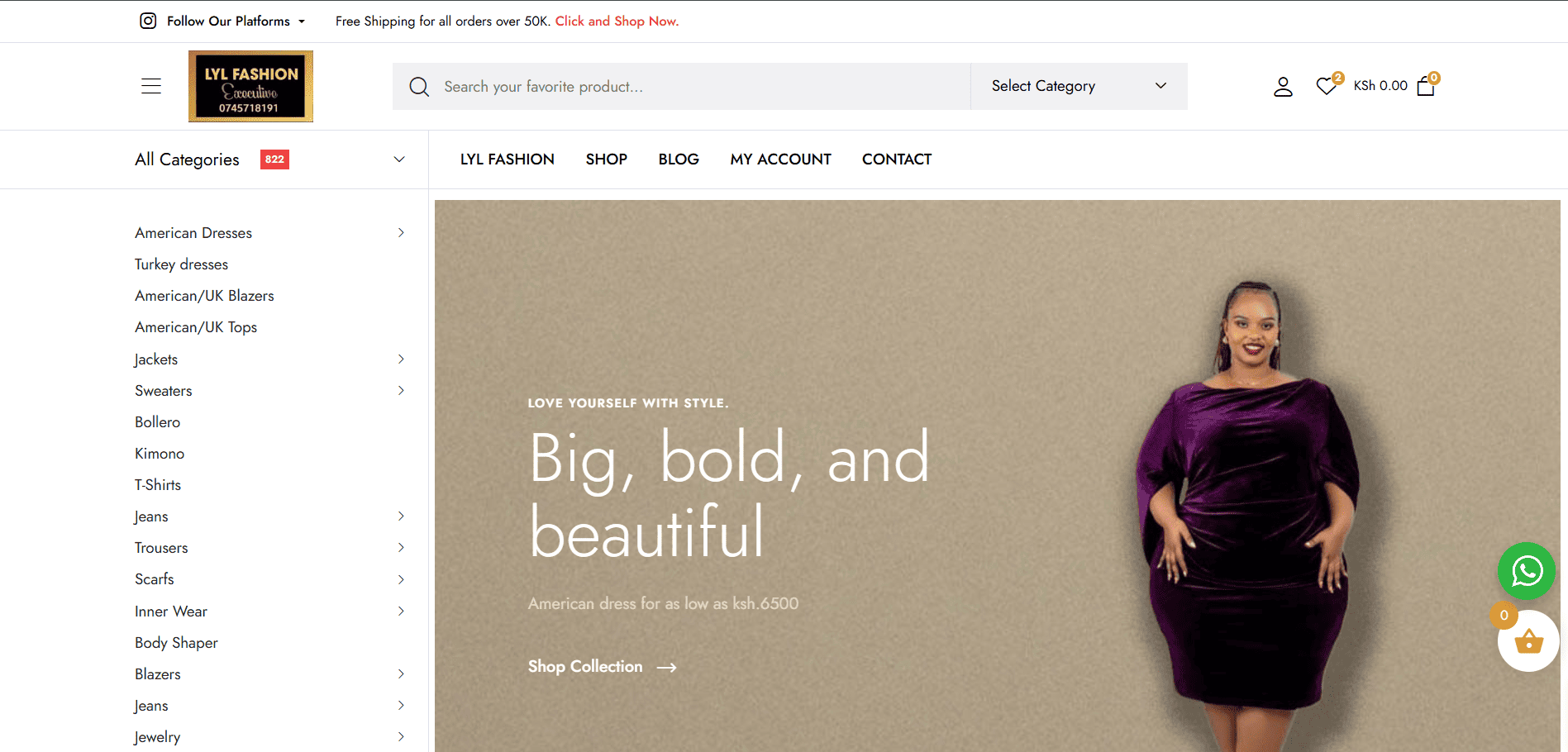This screenshot has width=1568, height=752.
Task: Open the Select Category dropdown
Action: click(x=1078, y=87)
